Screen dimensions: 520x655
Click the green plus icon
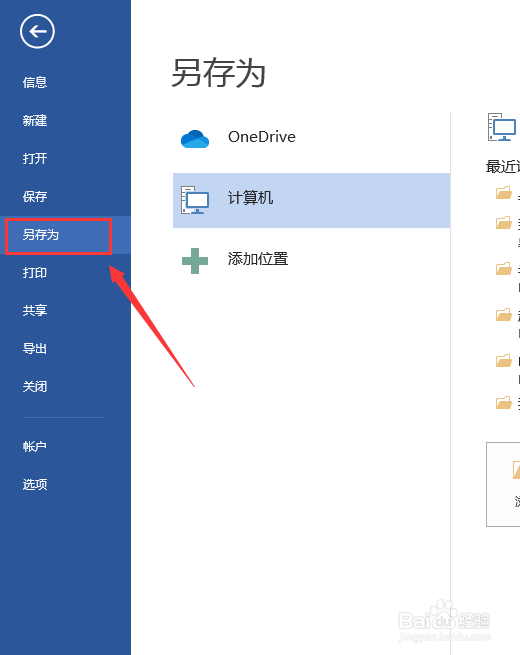pos(195,261)
